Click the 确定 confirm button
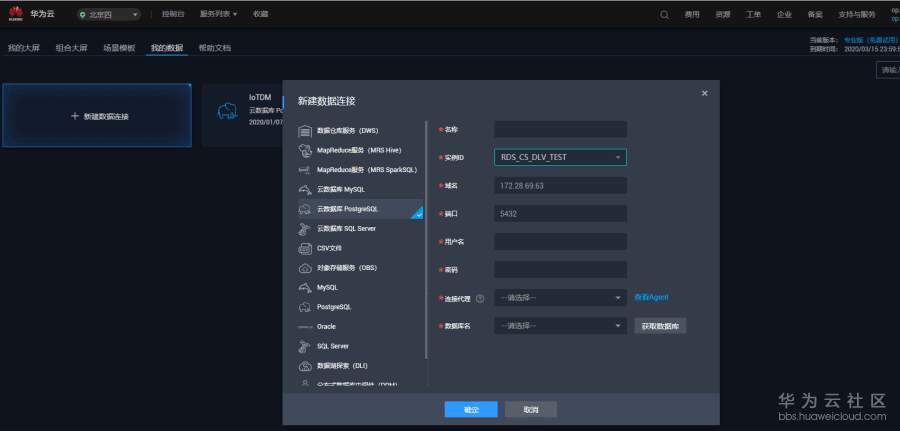This screenshot has width=900, height=431. click(x=471, y=410)
